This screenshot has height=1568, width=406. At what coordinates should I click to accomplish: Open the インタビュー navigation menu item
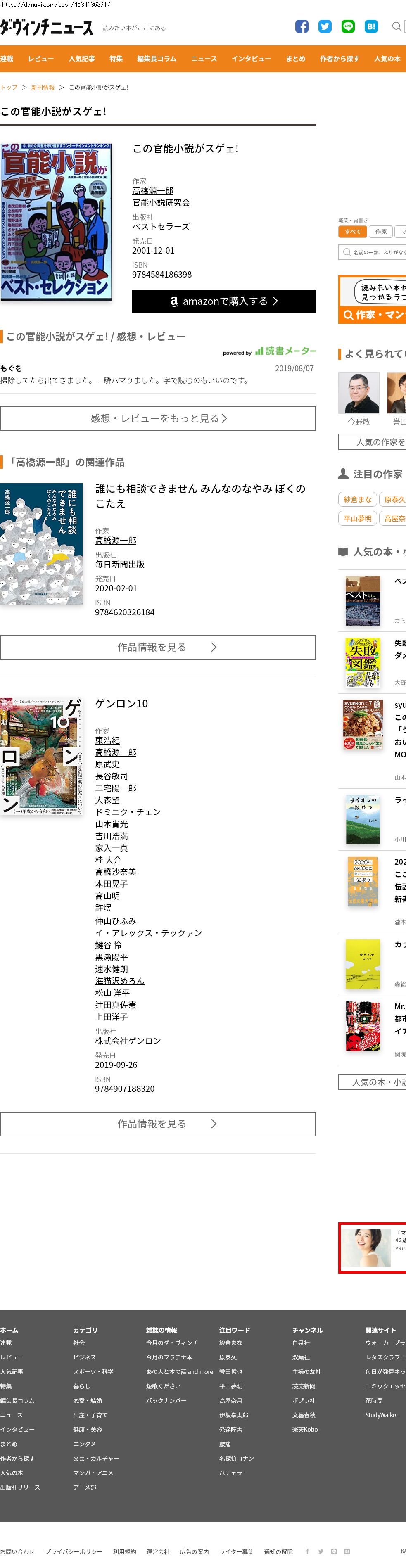coord(252,59)
